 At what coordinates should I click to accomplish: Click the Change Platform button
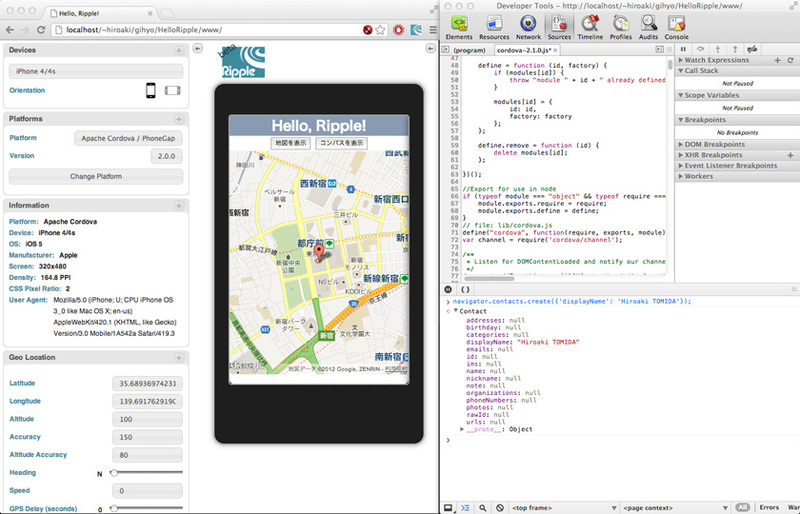pos(96,177)
